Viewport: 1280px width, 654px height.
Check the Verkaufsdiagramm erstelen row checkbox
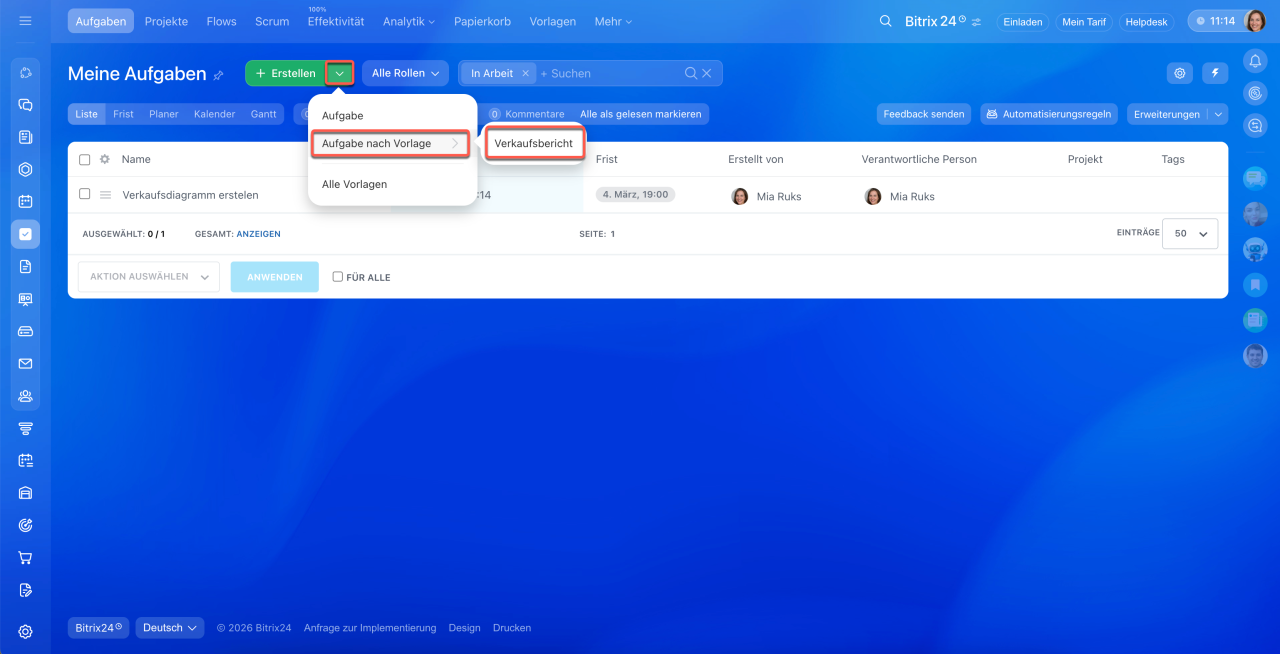85,194
